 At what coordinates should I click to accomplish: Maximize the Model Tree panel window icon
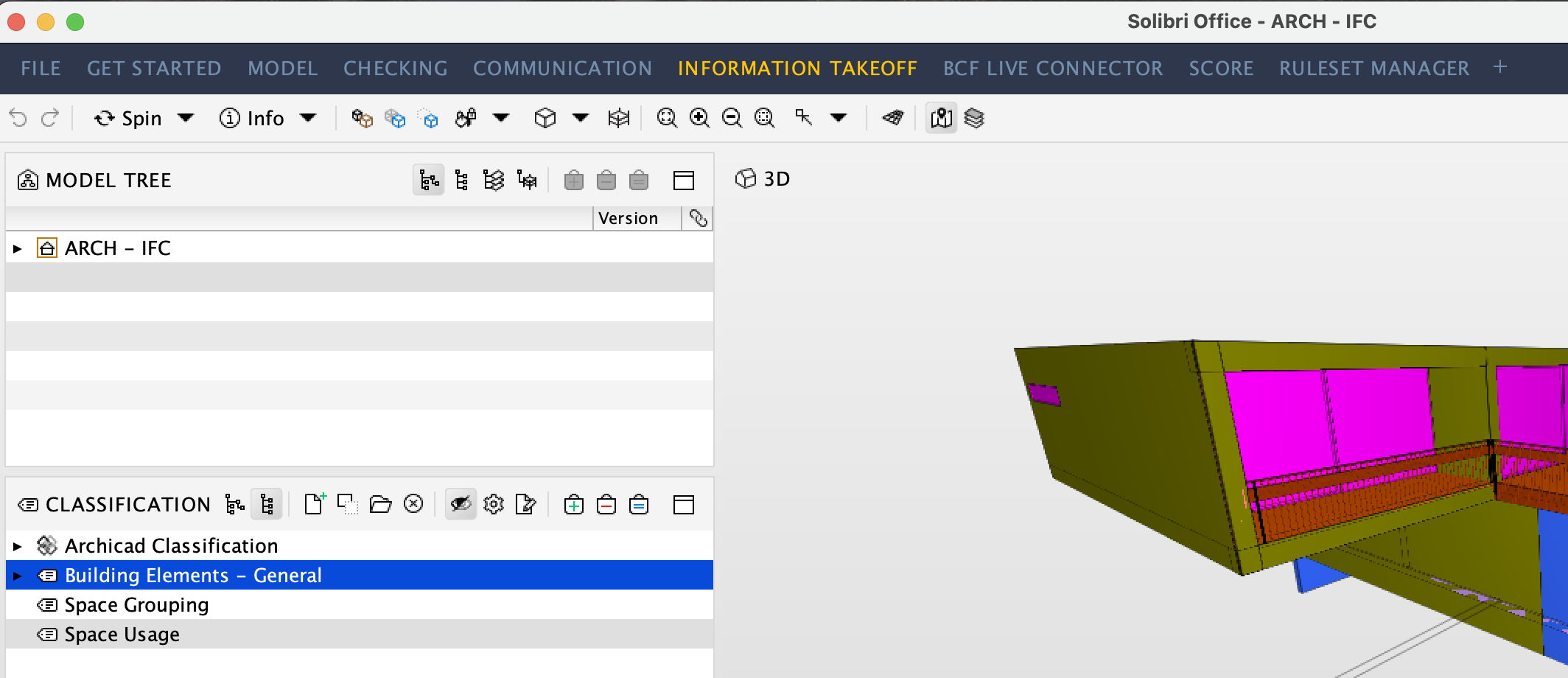684,181
